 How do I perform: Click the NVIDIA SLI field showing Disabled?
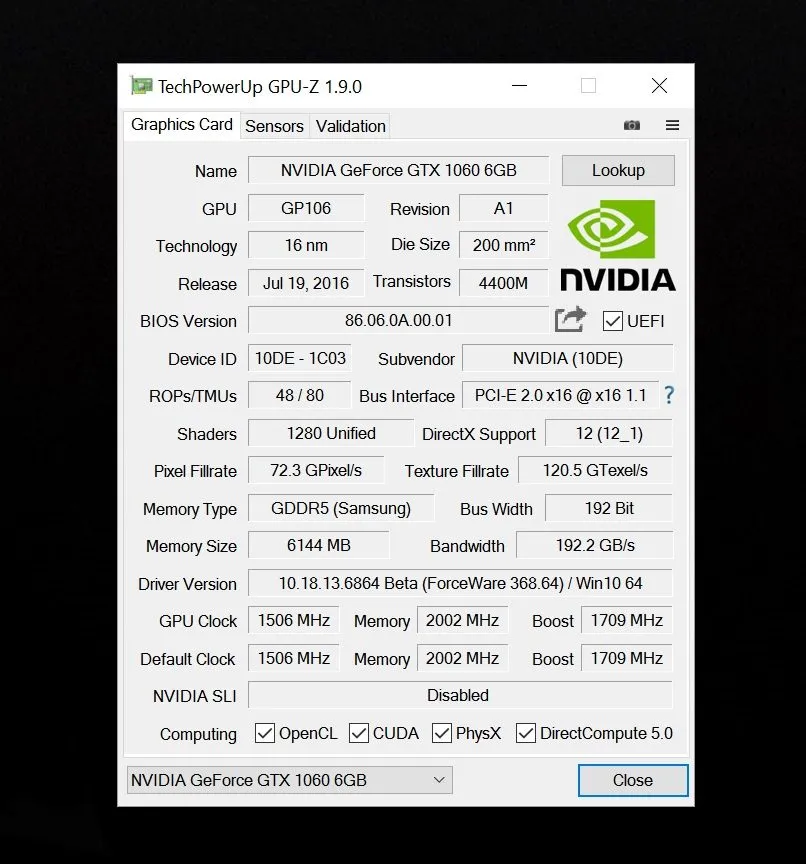pos(461,695)
